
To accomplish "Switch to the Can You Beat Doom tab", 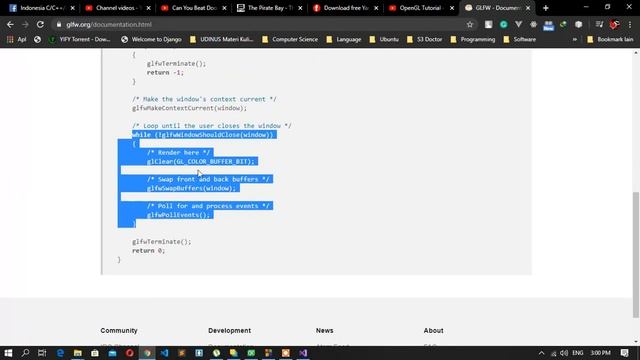I will tap(193, 8).
